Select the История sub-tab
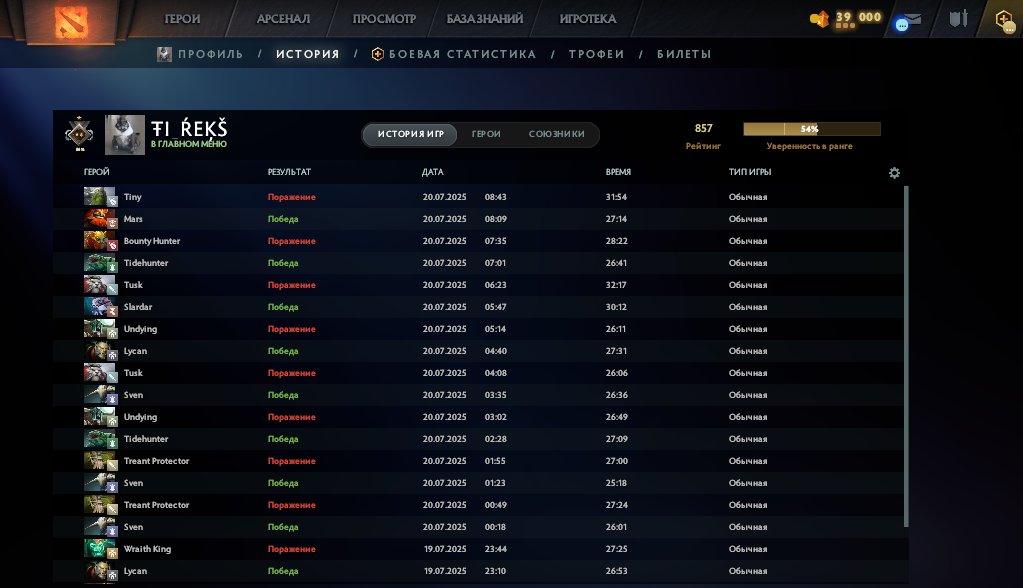Image resolution: width=1023 pixels, height=588 pixels. click(x=308, y=54)
